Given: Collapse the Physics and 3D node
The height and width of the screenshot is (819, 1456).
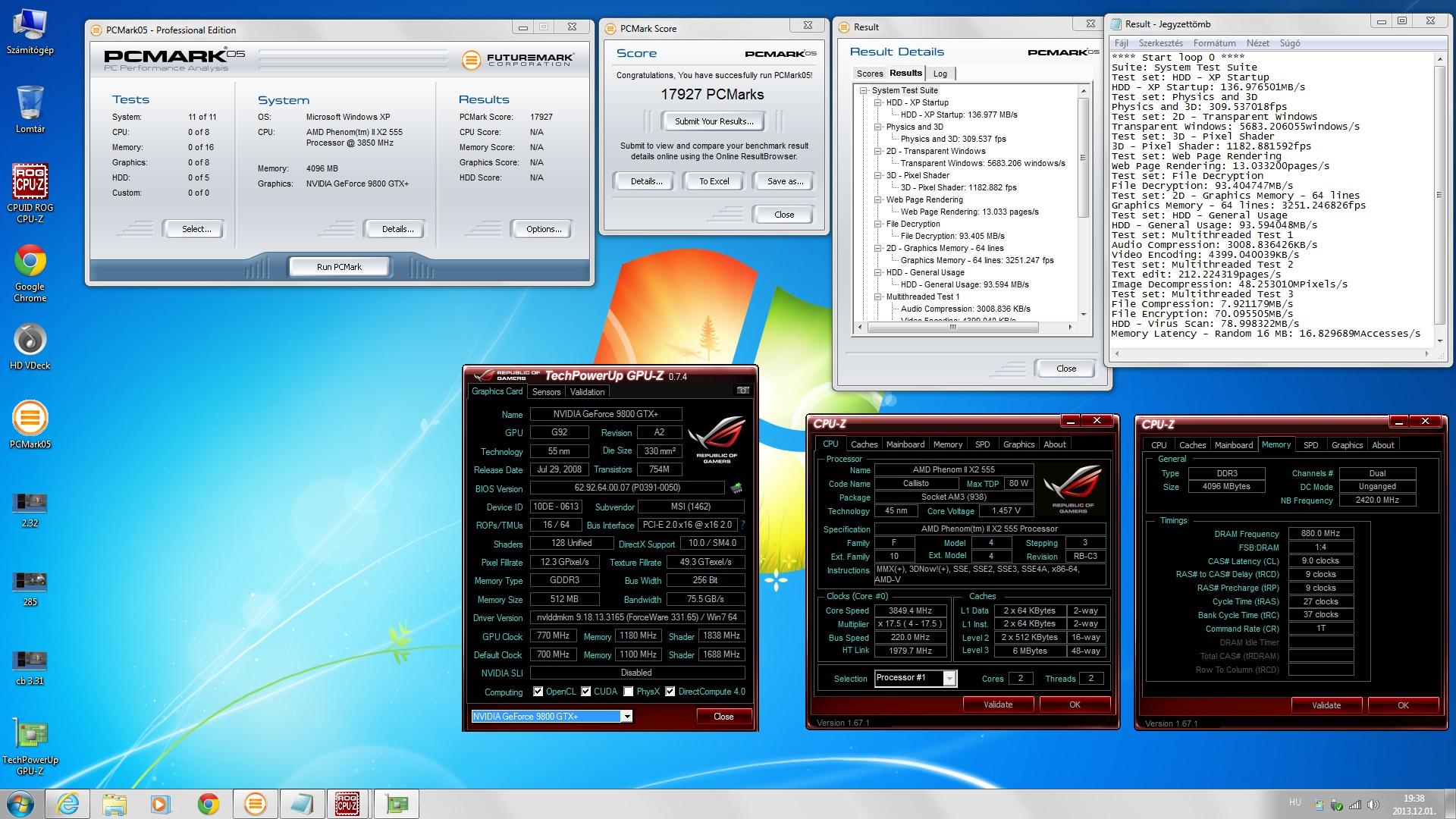Looking at the screenshot, I should (x=877, y=127).
